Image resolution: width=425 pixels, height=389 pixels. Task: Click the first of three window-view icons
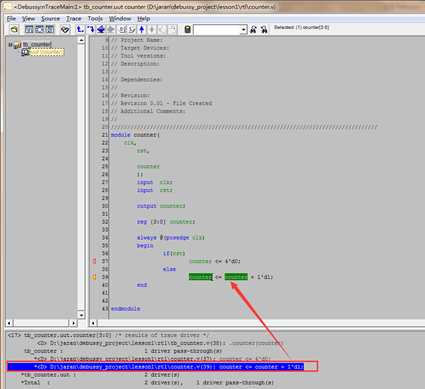(x=29, y=29)
